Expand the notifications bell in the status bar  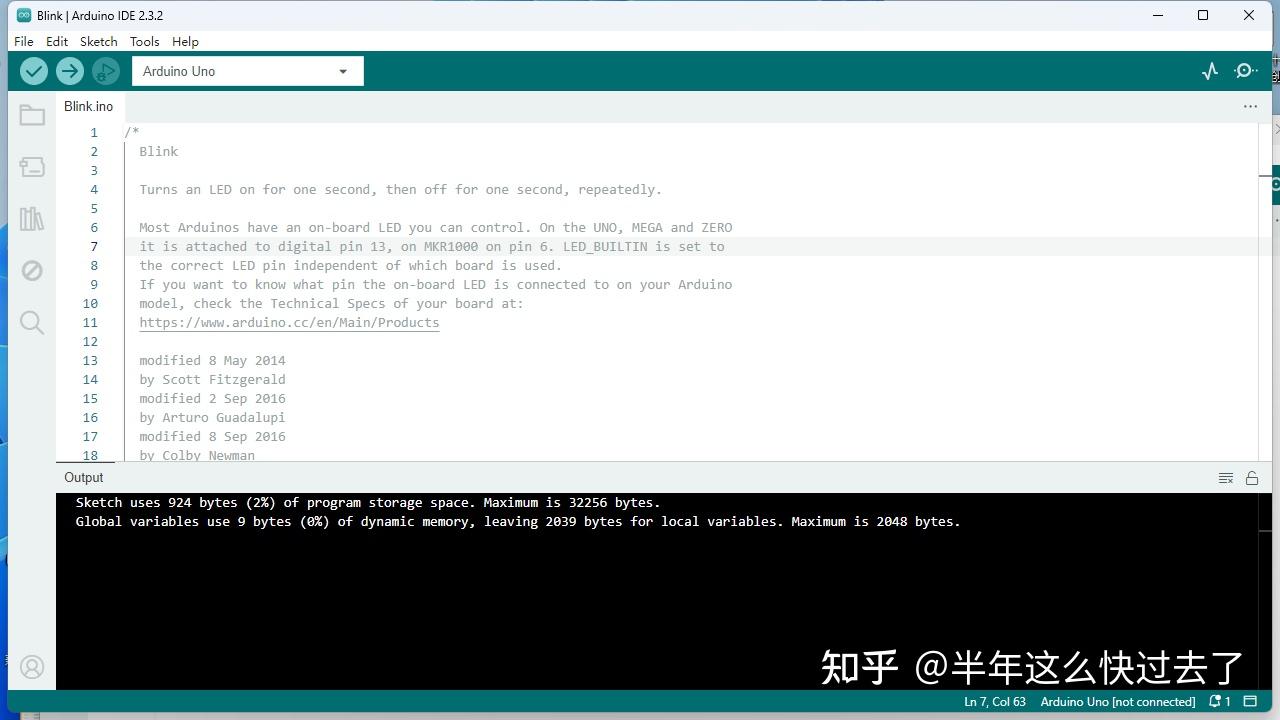click(x=1215, y=701)
